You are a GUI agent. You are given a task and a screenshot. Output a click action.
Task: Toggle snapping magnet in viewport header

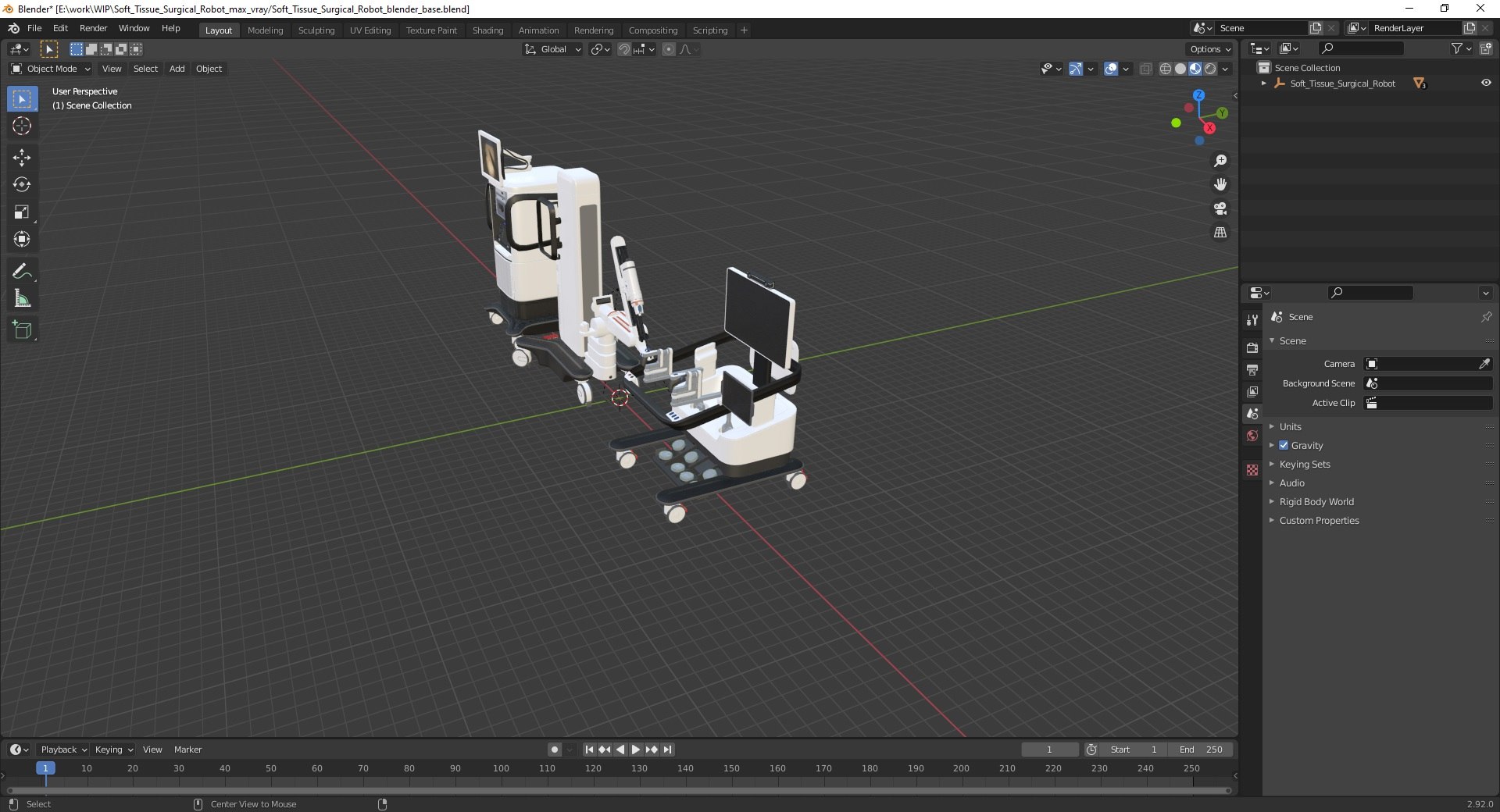coord(624,49)
